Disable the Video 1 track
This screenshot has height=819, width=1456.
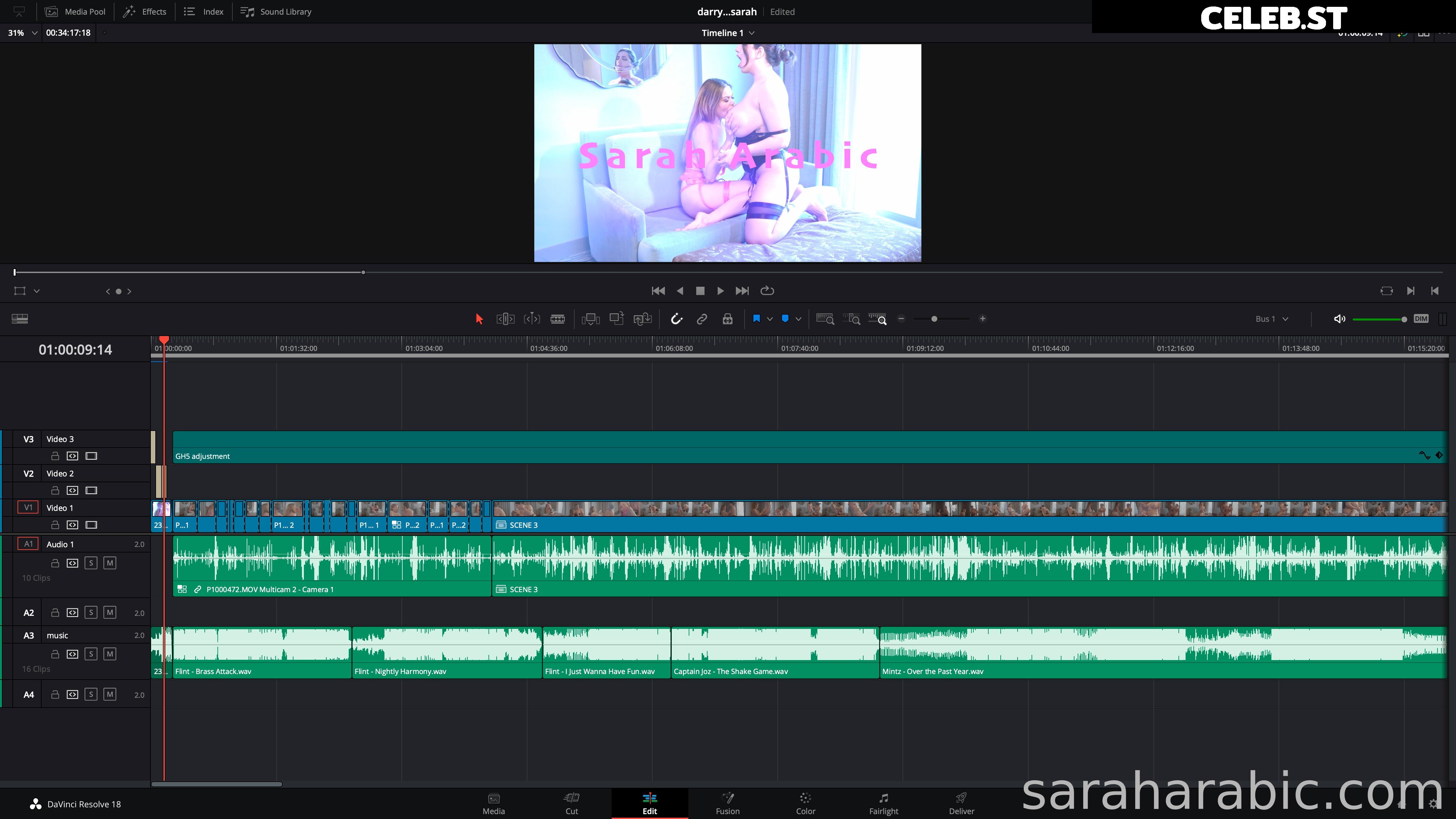click(91, 525)
